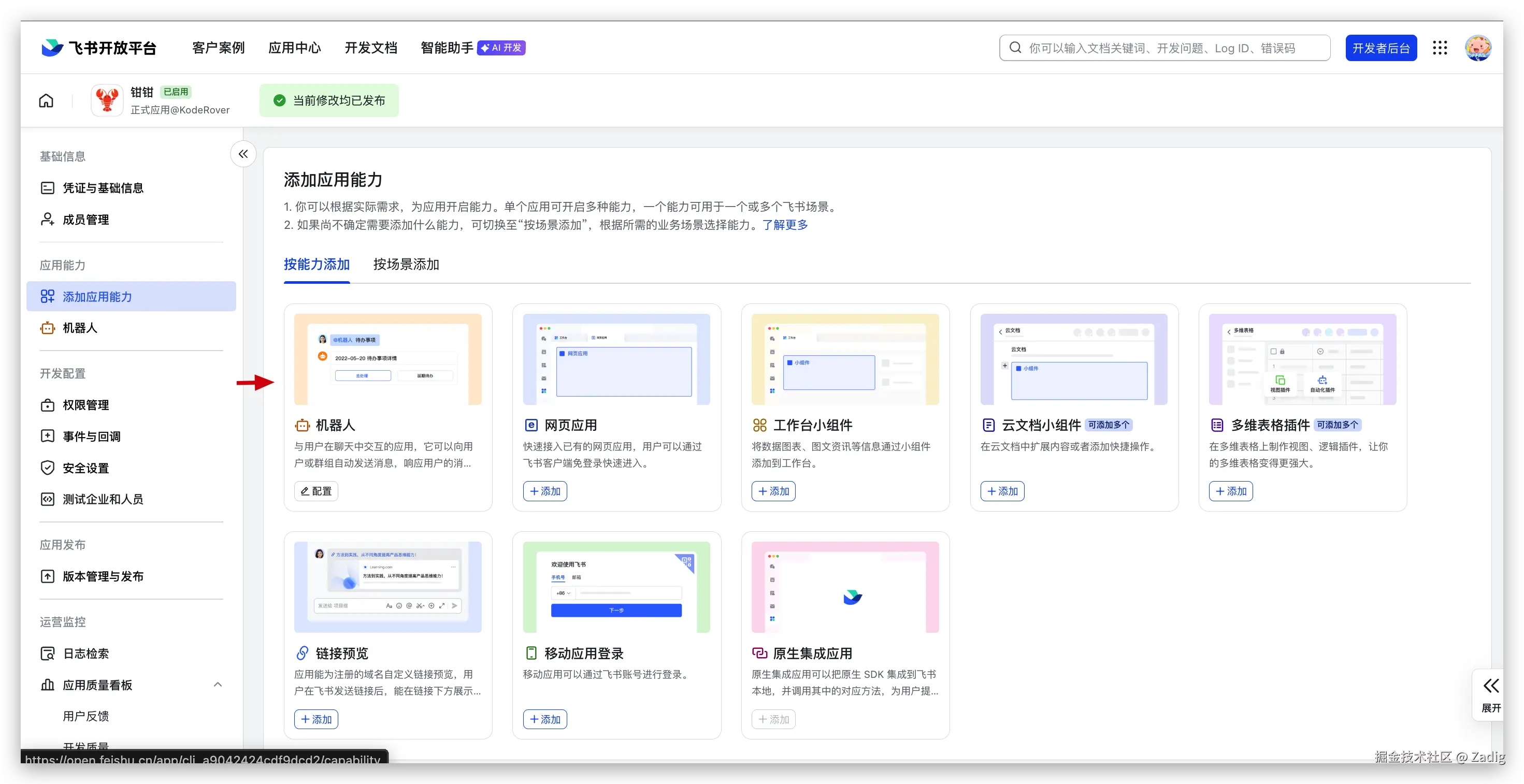Viewport: 1524px width, 784px height.
Task: Open 机器人 item in left sidebar
Action: coord(80,328)
